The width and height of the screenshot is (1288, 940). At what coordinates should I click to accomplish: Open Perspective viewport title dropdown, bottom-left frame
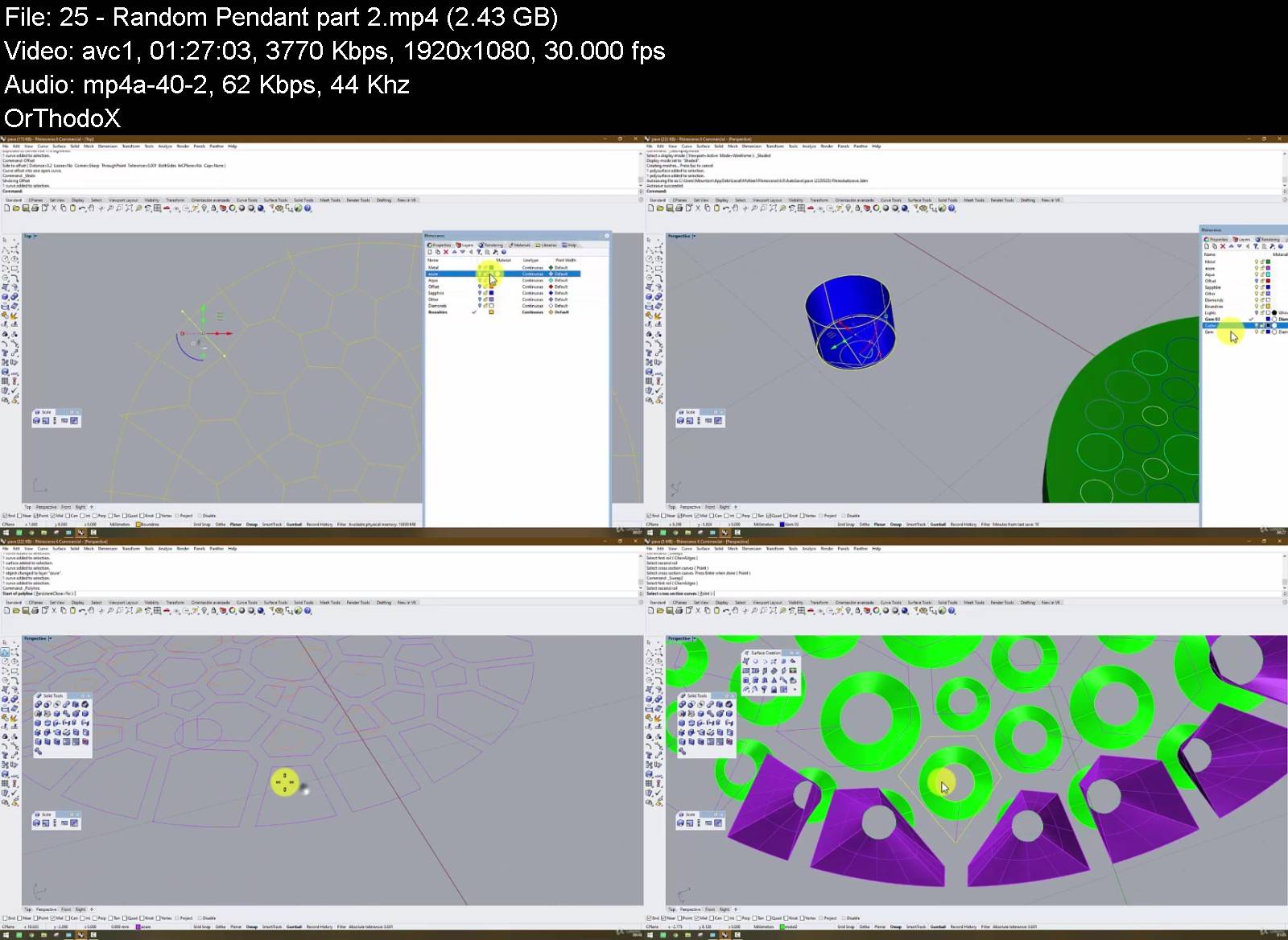click(50, 638)
